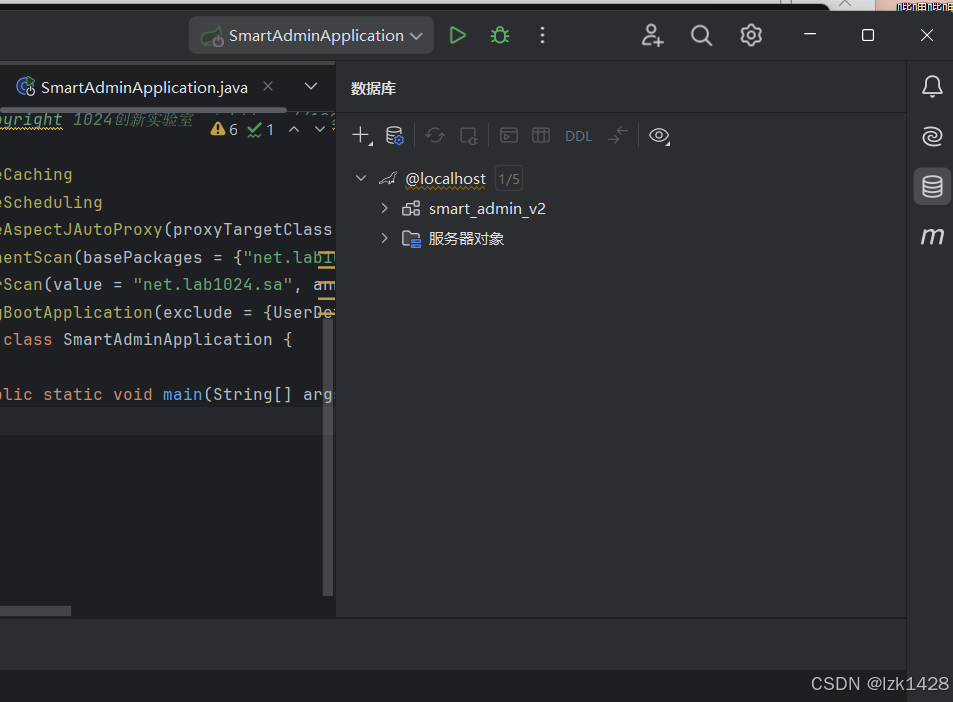Viewport: 953px width, 702px height.
Task: Run the SmartAdminApplication with the green play icon
Action: pos(457,34)
